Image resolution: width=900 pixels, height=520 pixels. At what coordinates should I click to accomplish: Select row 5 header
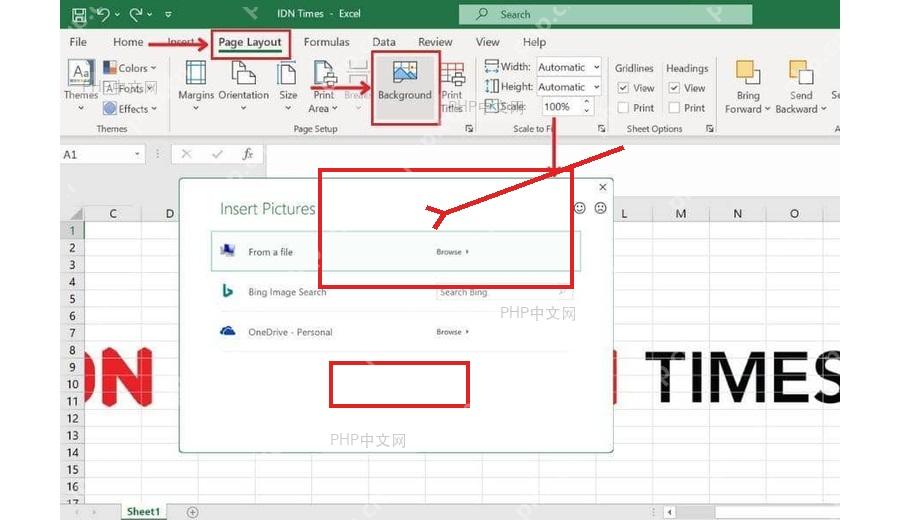click(72, 299)
